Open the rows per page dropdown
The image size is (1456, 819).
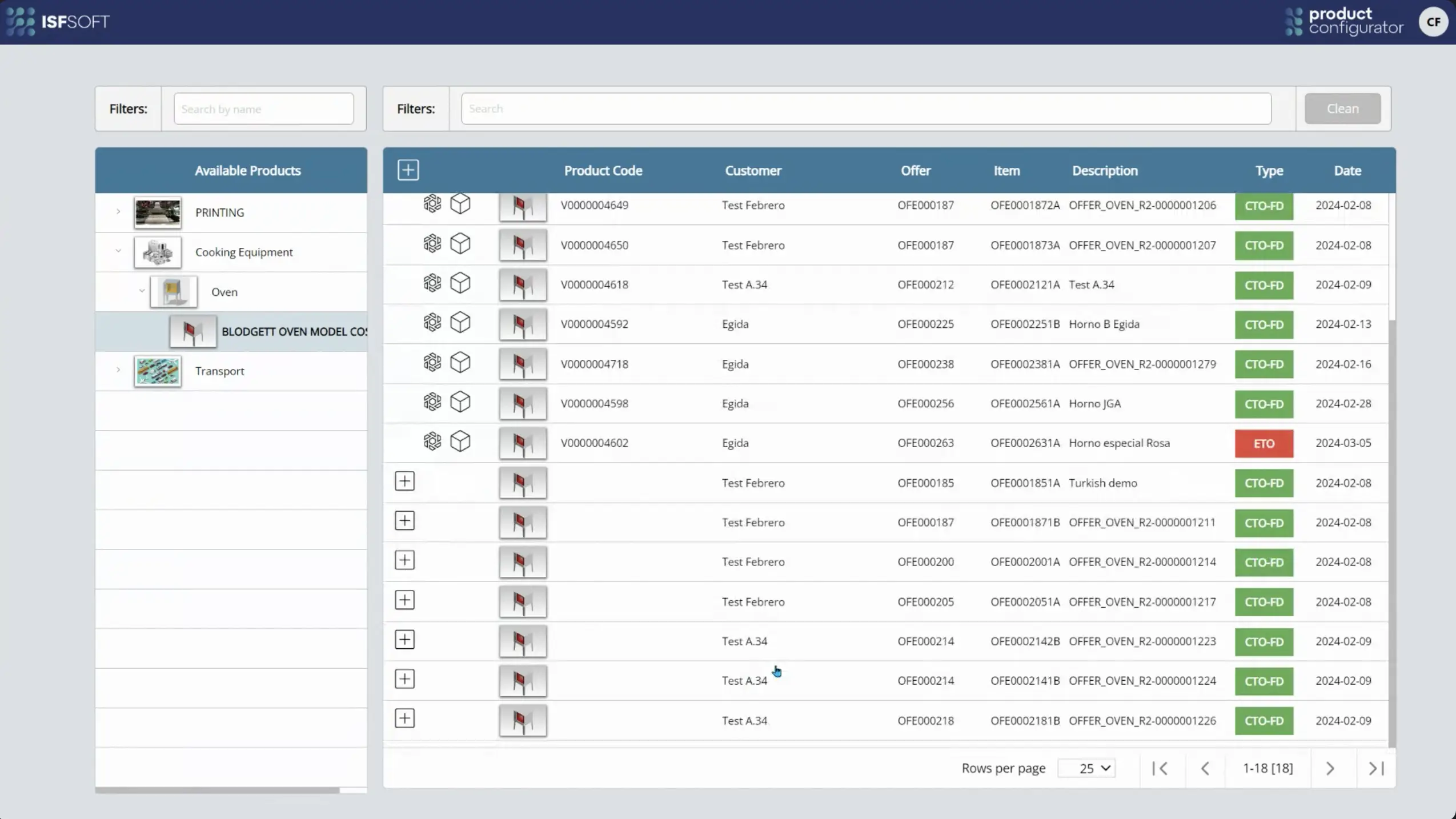pos(1086,768)
